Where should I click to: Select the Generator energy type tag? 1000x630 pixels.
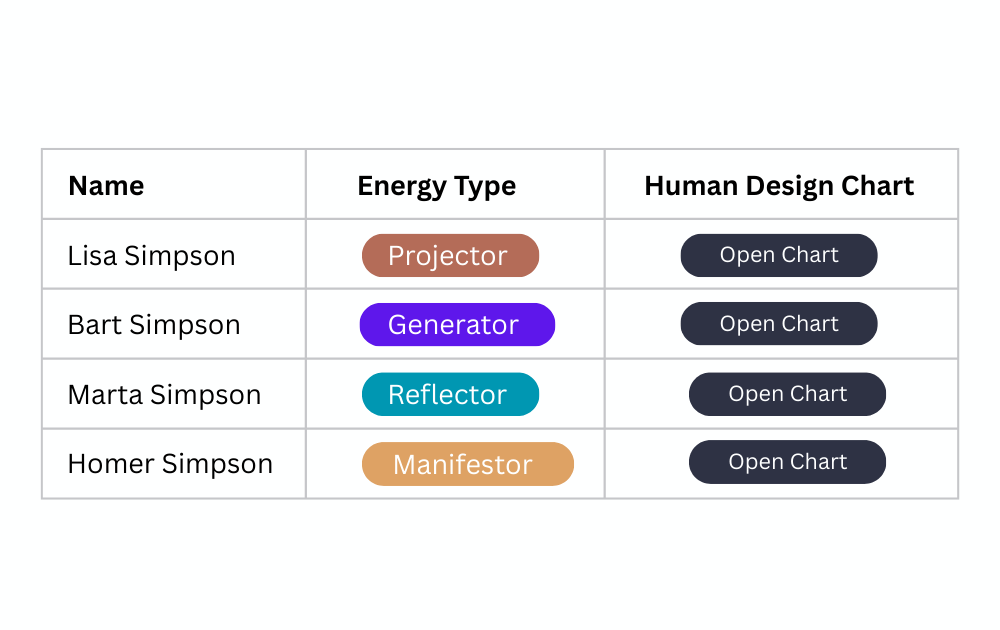[457, 325]
